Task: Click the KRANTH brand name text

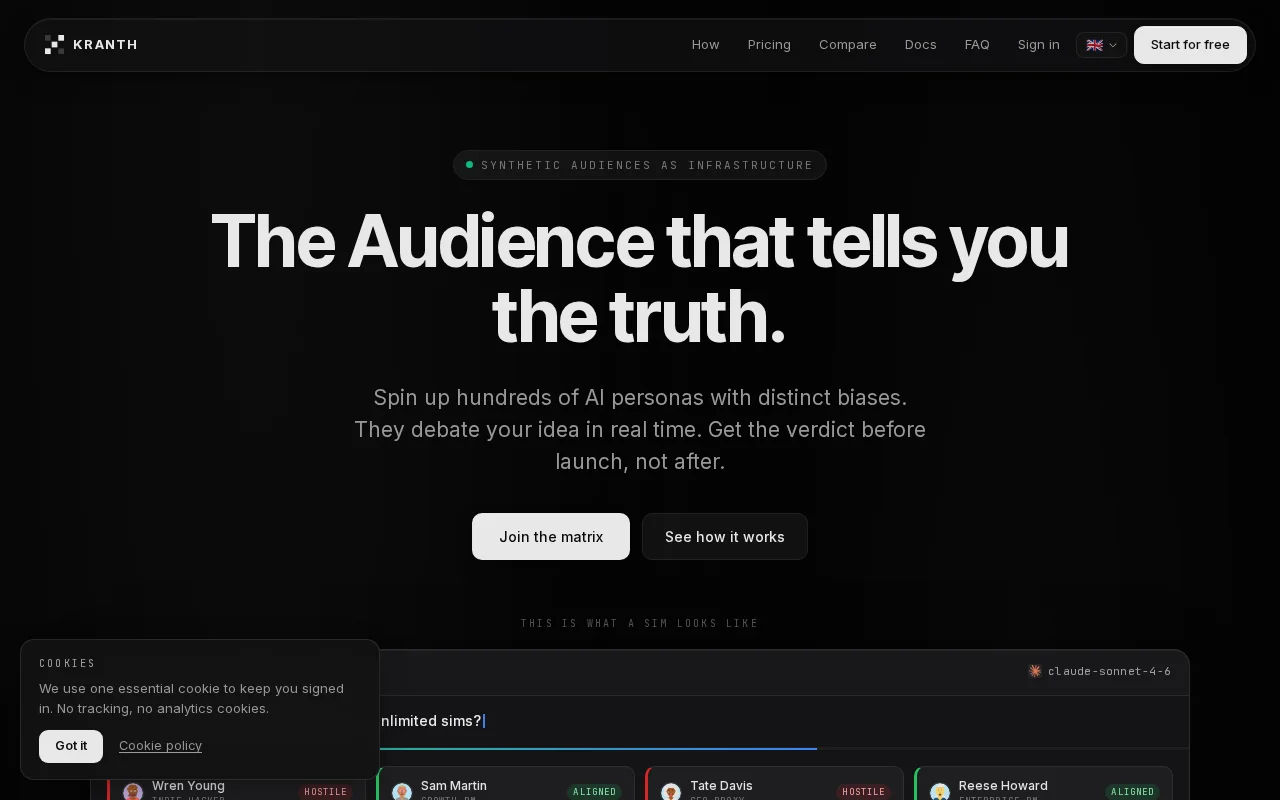Action: coord(105,45)
